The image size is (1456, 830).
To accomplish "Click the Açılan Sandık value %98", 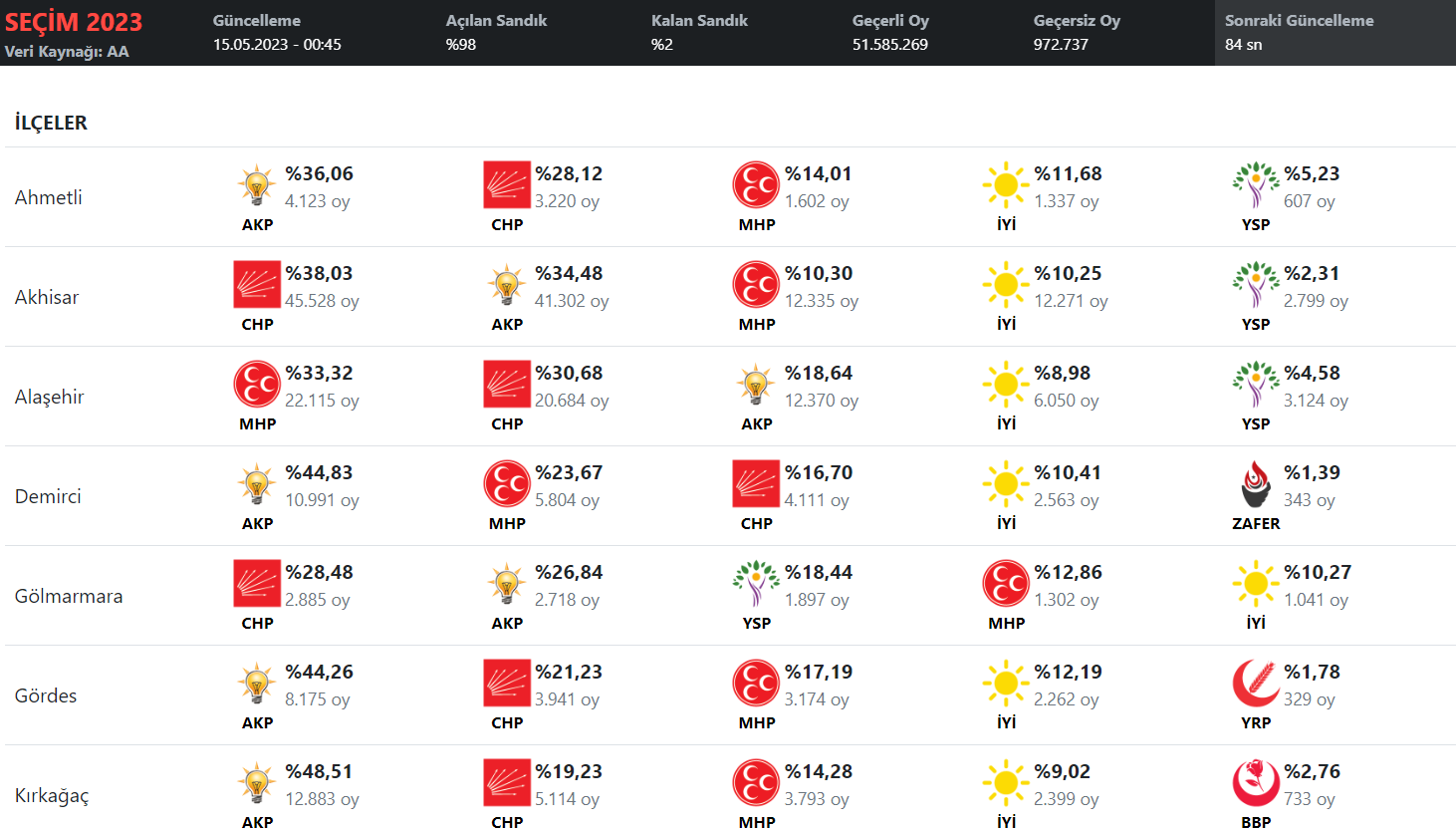I will click(461, 45).
